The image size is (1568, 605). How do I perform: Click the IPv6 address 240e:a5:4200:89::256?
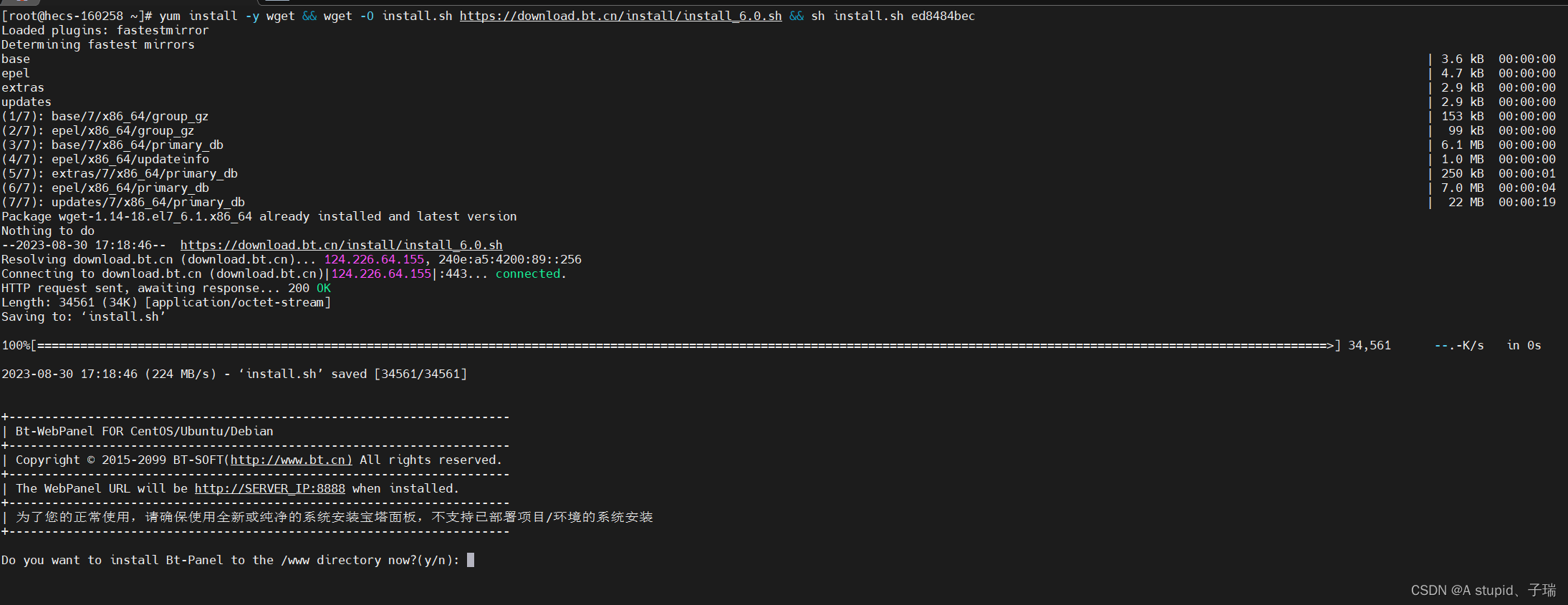[x=510, y=259]
